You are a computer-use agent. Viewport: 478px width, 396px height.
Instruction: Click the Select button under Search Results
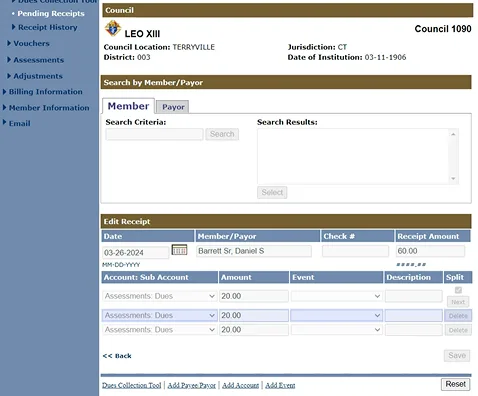[x=272, y=192]
